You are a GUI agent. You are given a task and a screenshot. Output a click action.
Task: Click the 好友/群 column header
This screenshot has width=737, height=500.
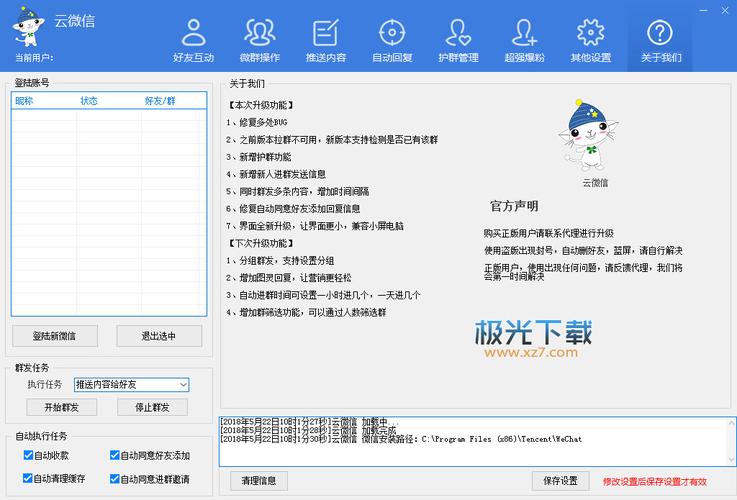[x=160, y=101]
